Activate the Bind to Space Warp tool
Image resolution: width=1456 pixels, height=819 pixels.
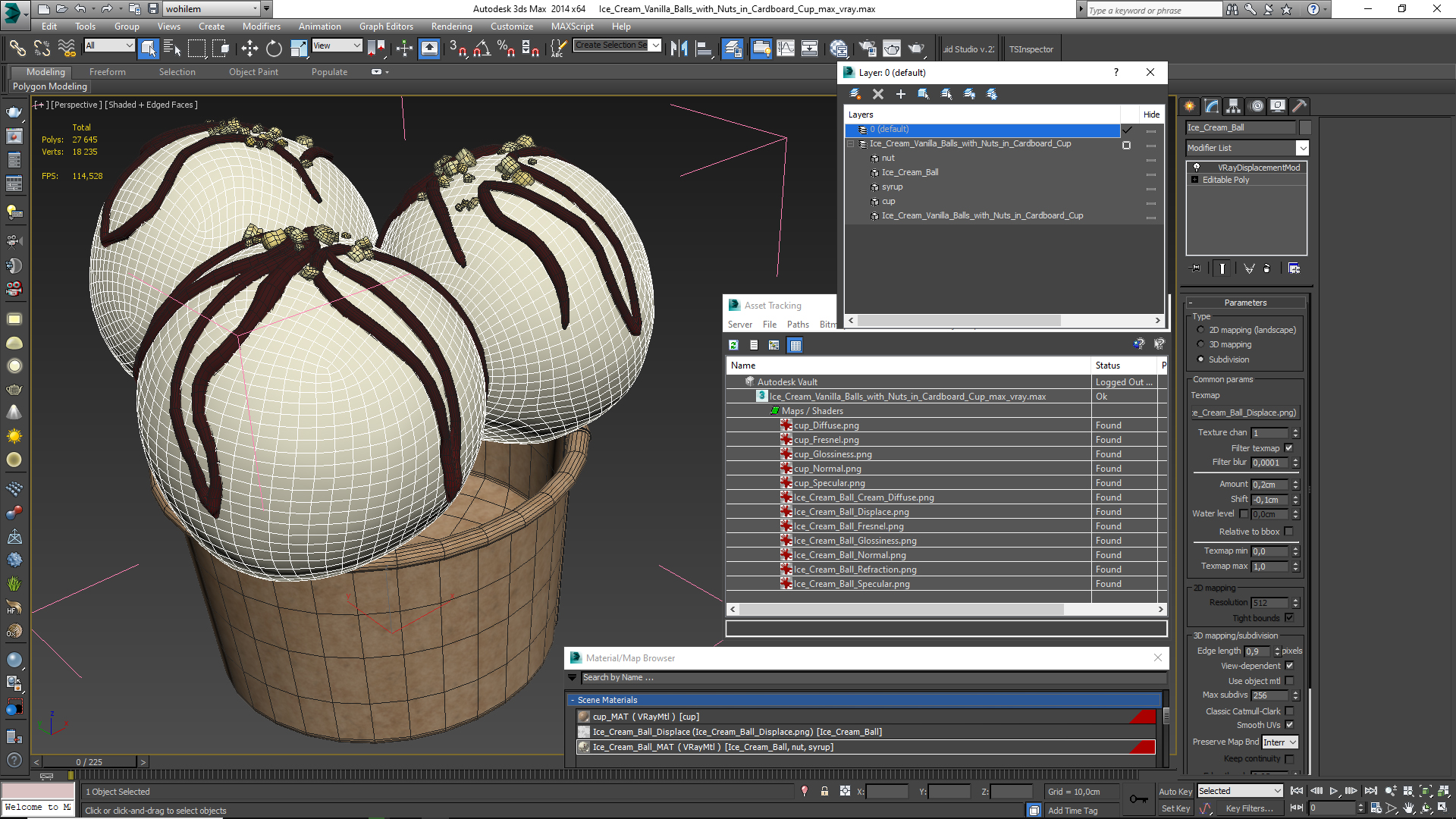67,49
